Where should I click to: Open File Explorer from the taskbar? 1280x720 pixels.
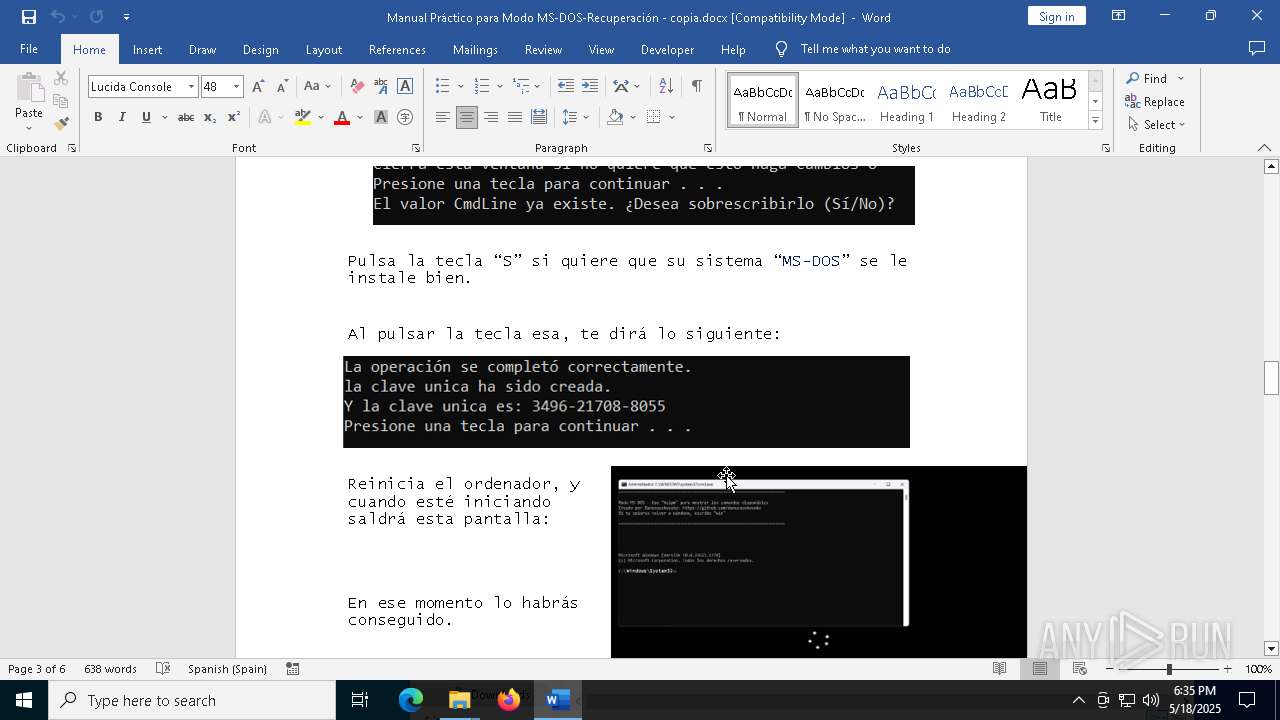(x=460, y=700)
